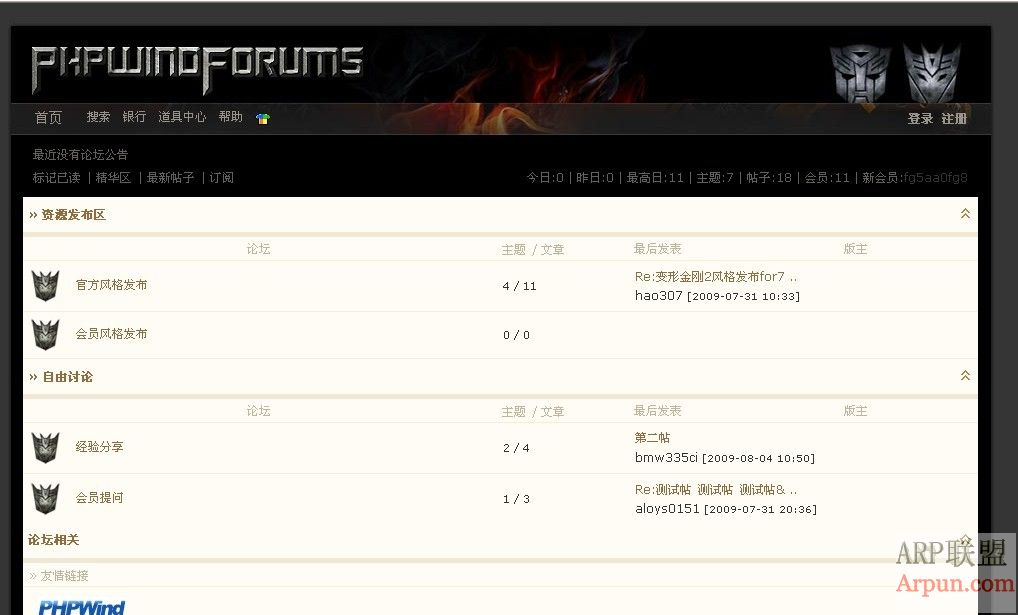
Task: Open the 精华区 link
Action: point(113,178)
